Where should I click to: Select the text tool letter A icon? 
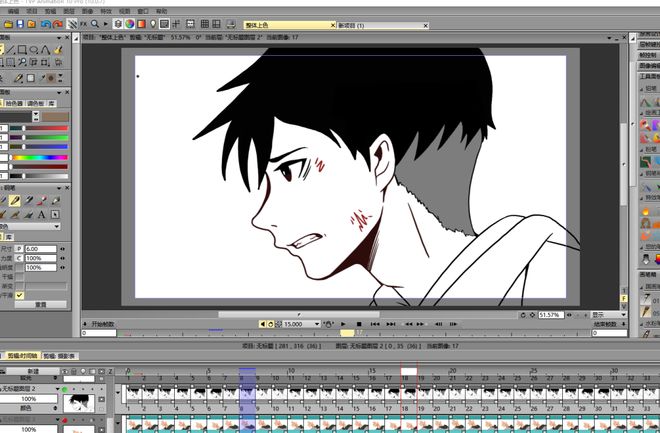41,215
